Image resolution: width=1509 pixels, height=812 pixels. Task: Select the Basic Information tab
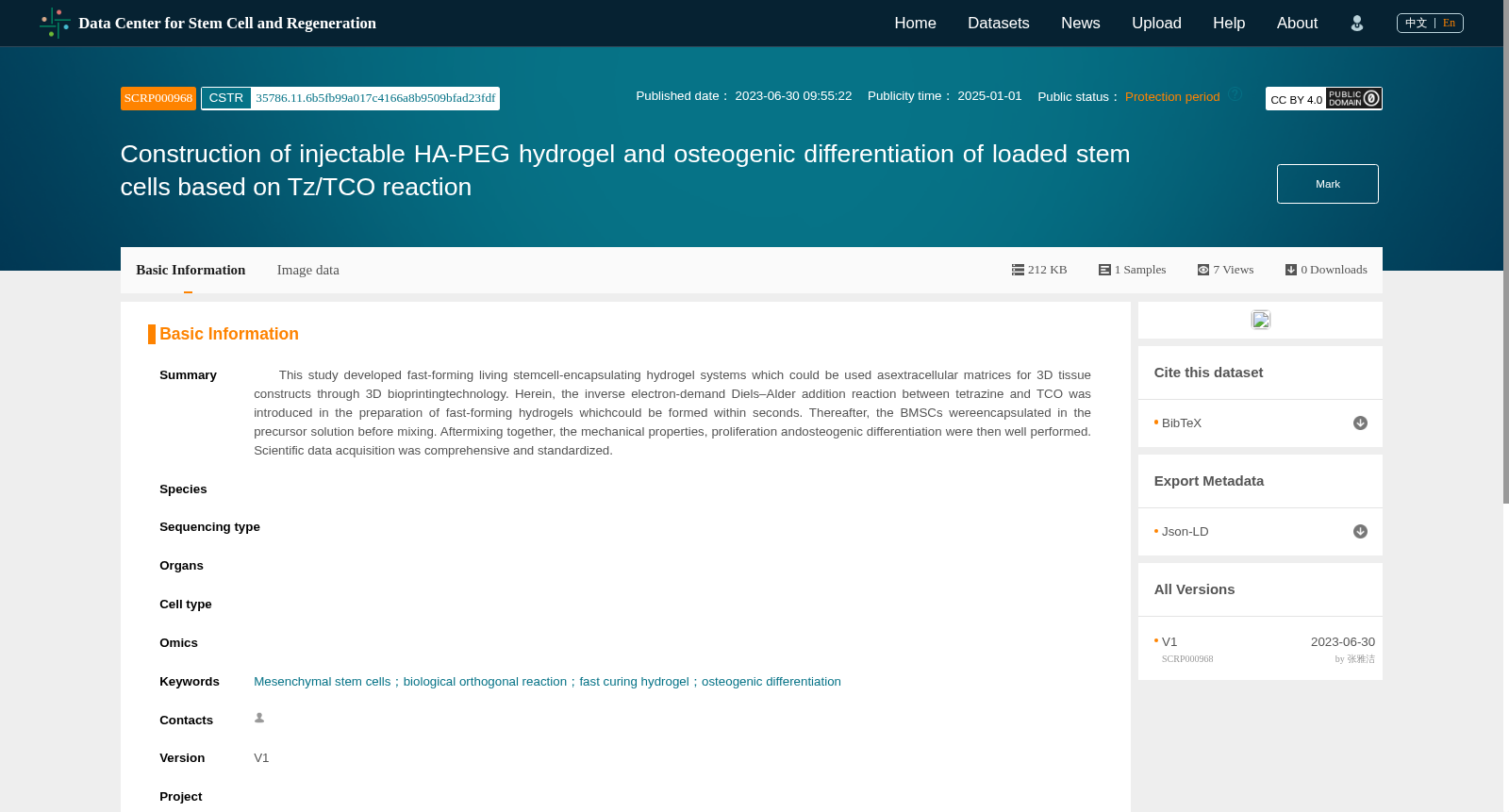tap(191, 270)
